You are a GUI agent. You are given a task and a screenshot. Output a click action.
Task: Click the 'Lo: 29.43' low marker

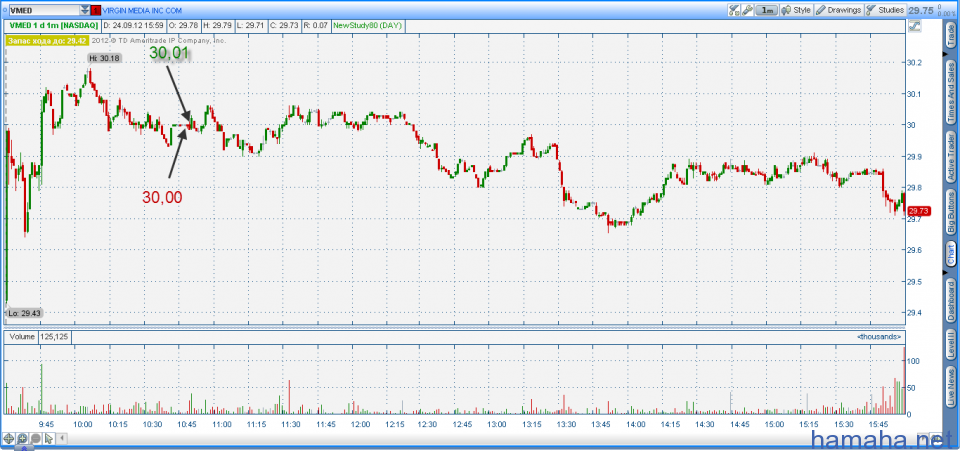point(24,313)
